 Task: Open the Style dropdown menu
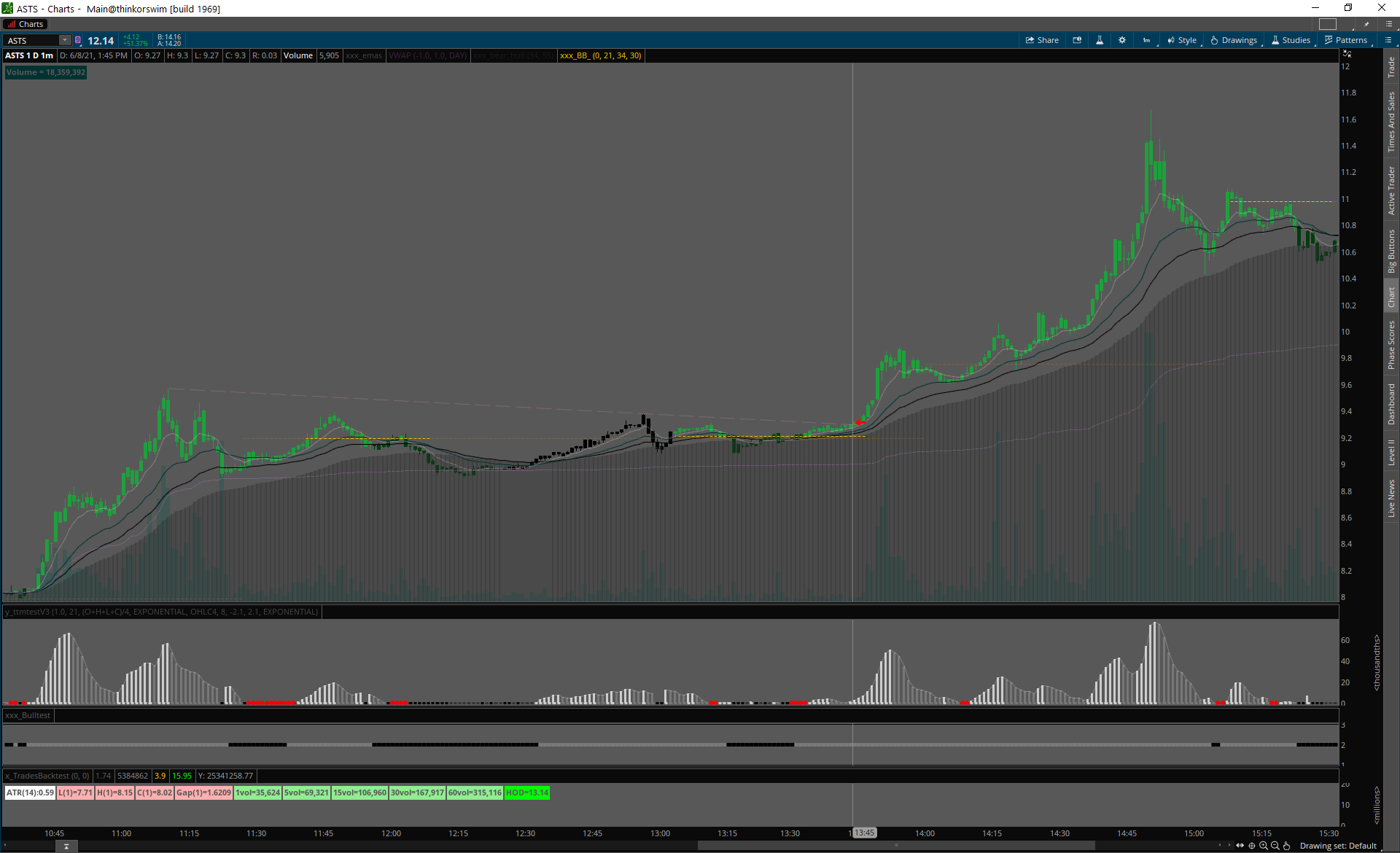click(1182, 40)
